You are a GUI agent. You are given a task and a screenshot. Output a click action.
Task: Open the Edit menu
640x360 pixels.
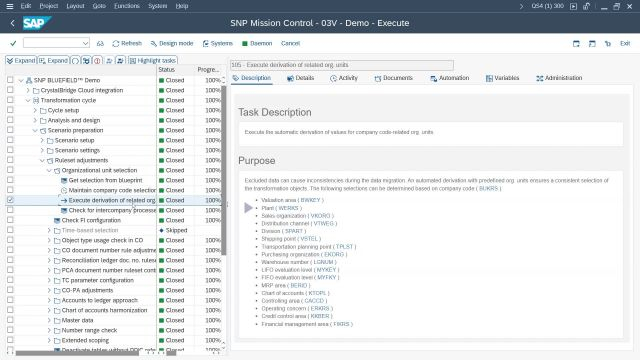pos(26,6)
